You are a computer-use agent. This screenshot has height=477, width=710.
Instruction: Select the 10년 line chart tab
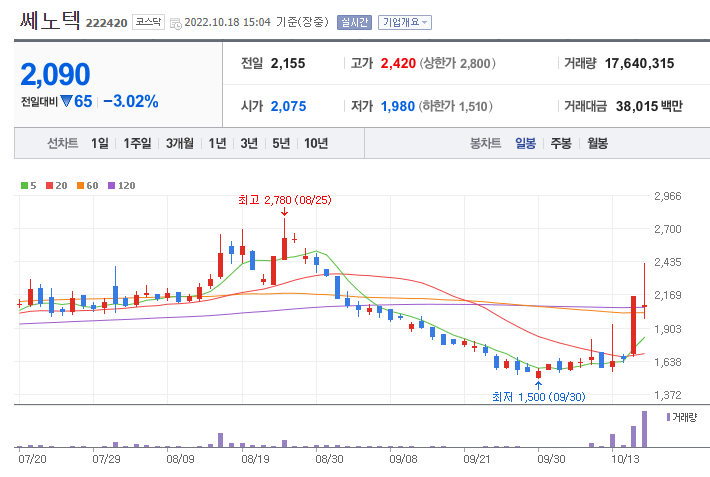(x=316, y=143)
